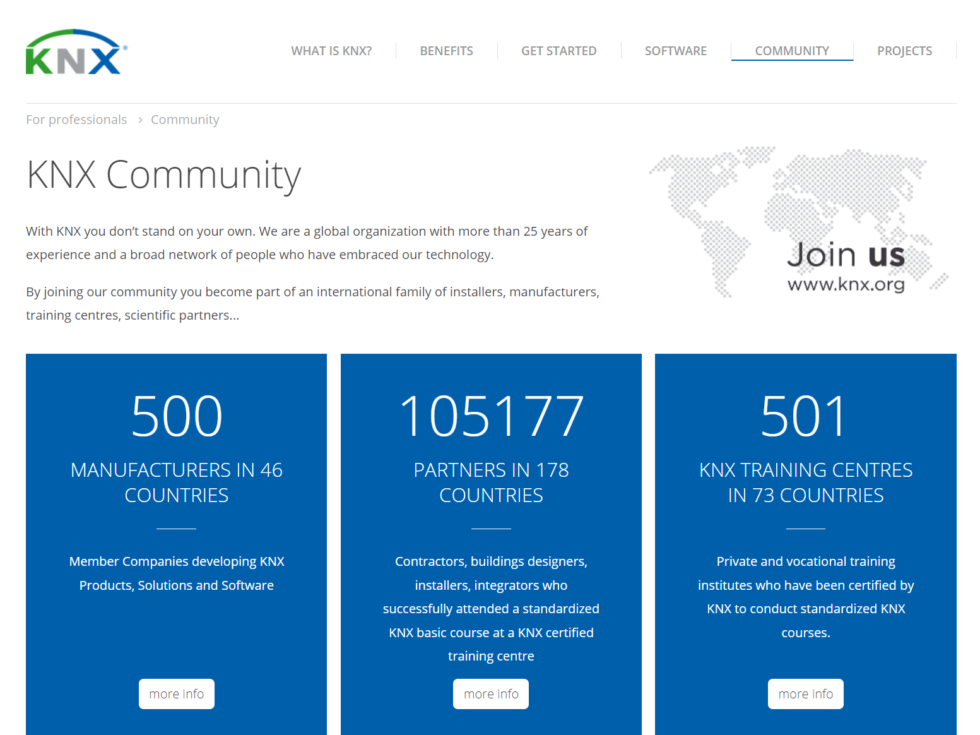The image size is (980, 735).
Task: Select the COMMUNITY tab
Action: [x=792, y=51]
